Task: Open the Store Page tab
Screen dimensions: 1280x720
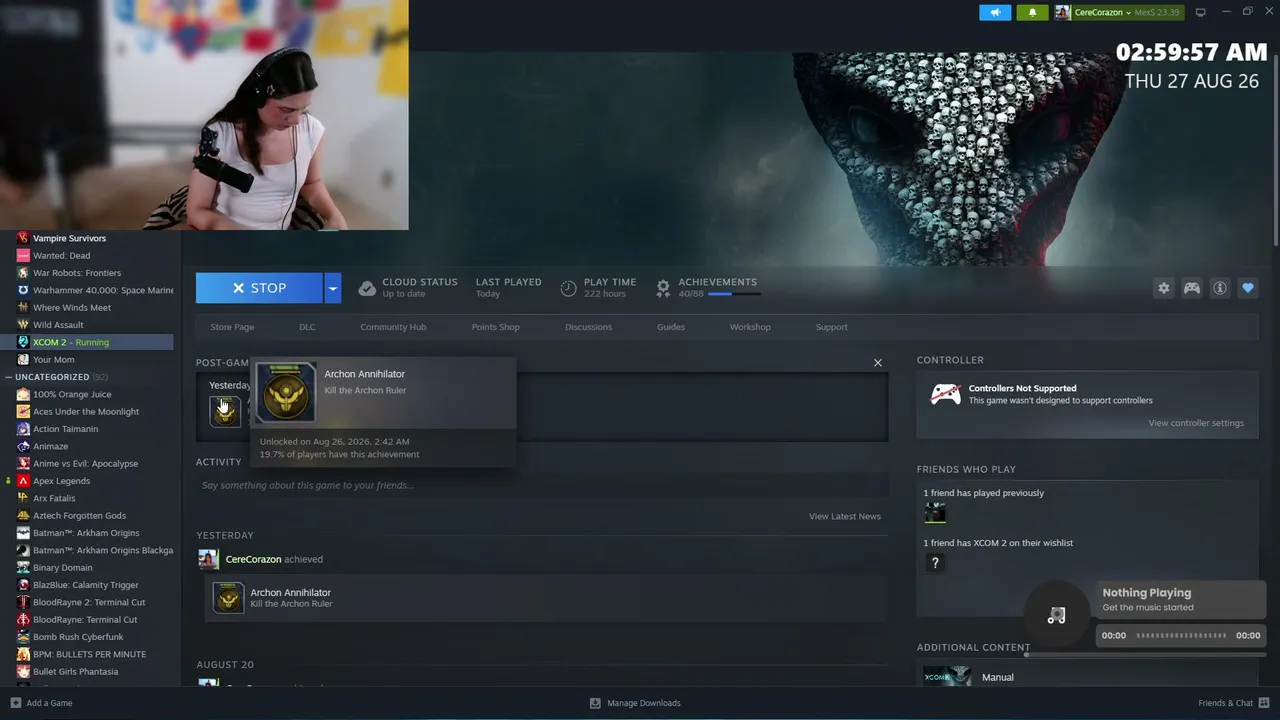Action: tap(232, 327)
